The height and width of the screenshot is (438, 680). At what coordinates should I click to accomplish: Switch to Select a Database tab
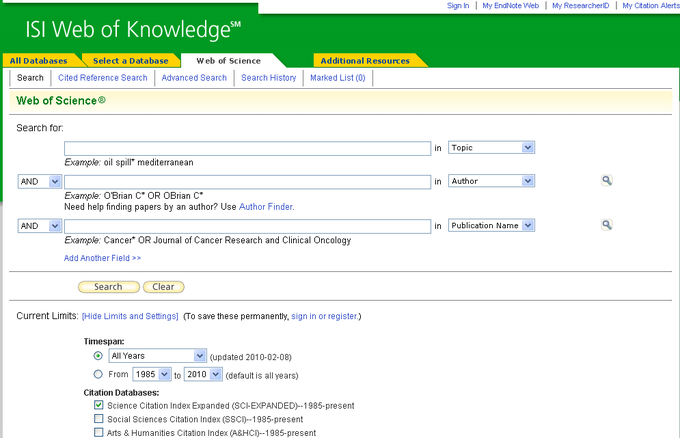[131, 61]
